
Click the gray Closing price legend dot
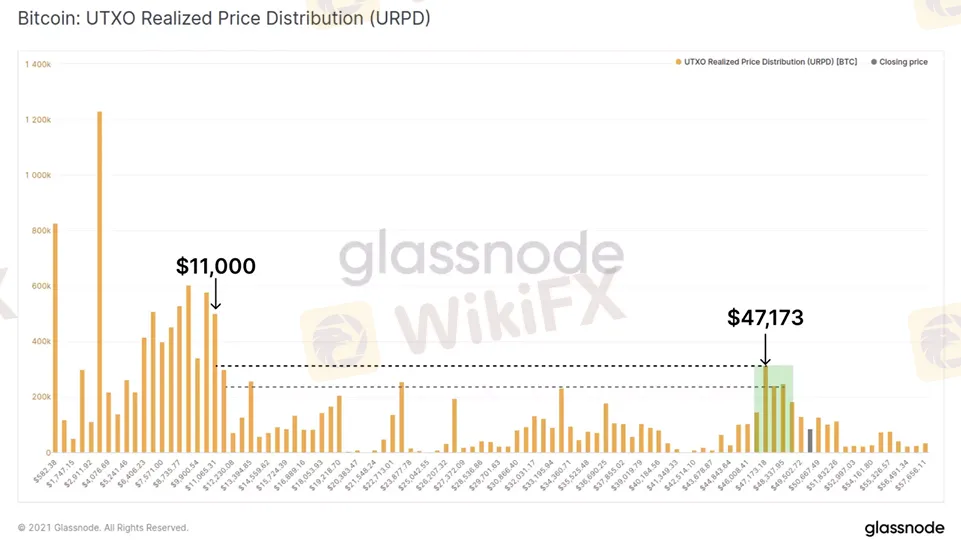click(x=874, y=62)
